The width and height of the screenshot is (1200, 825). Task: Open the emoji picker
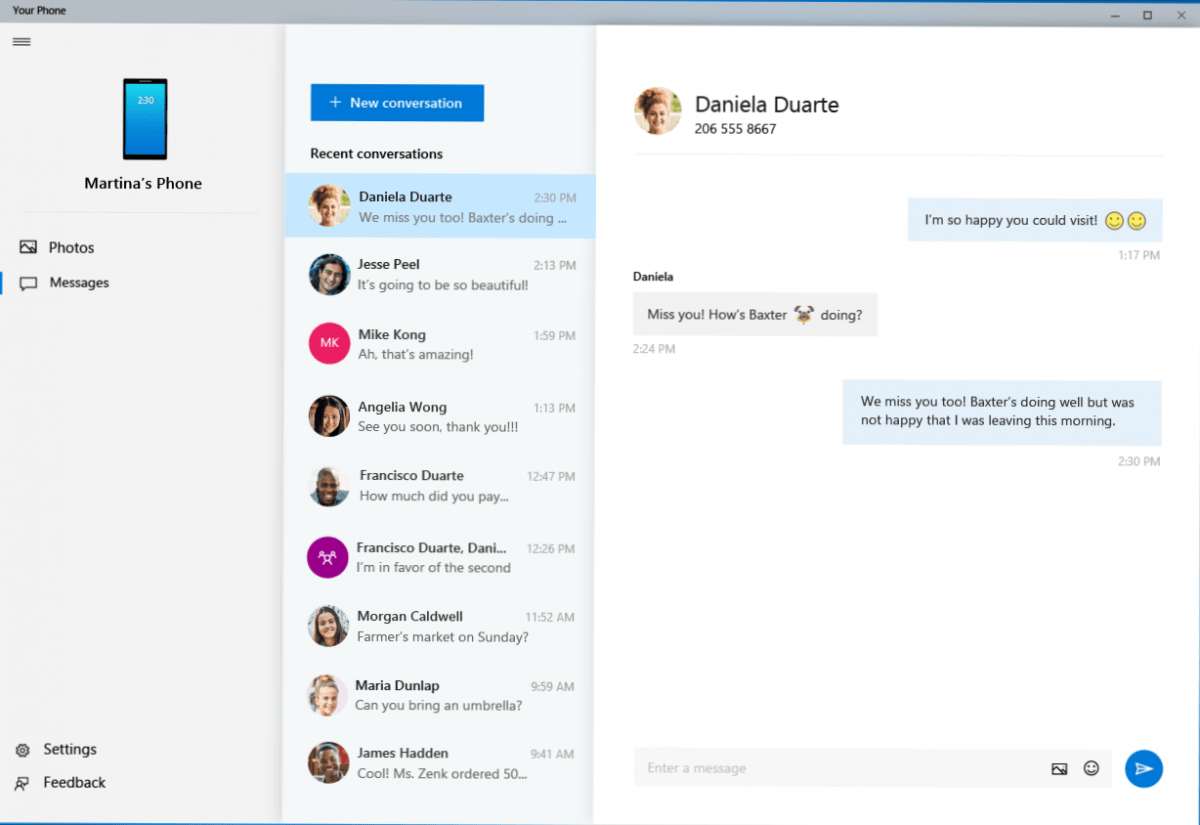pos(1091,769)
